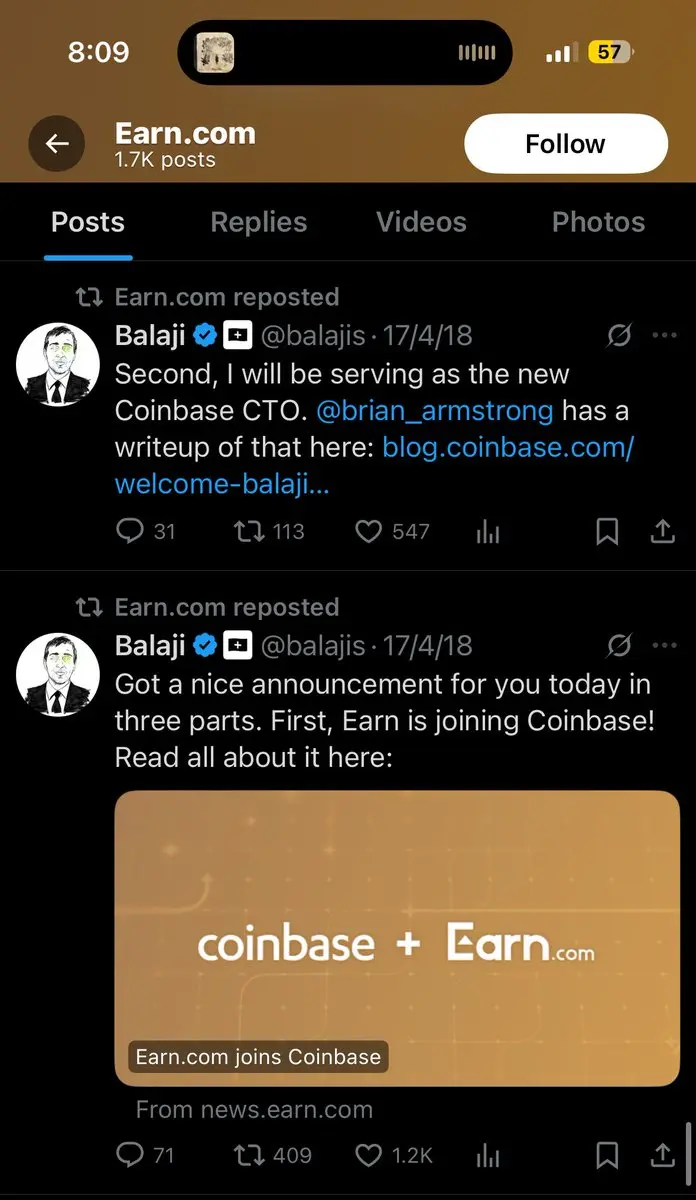Like the Coinbase CTO post
The image size is (696, 1200).
tap(369, 532)
